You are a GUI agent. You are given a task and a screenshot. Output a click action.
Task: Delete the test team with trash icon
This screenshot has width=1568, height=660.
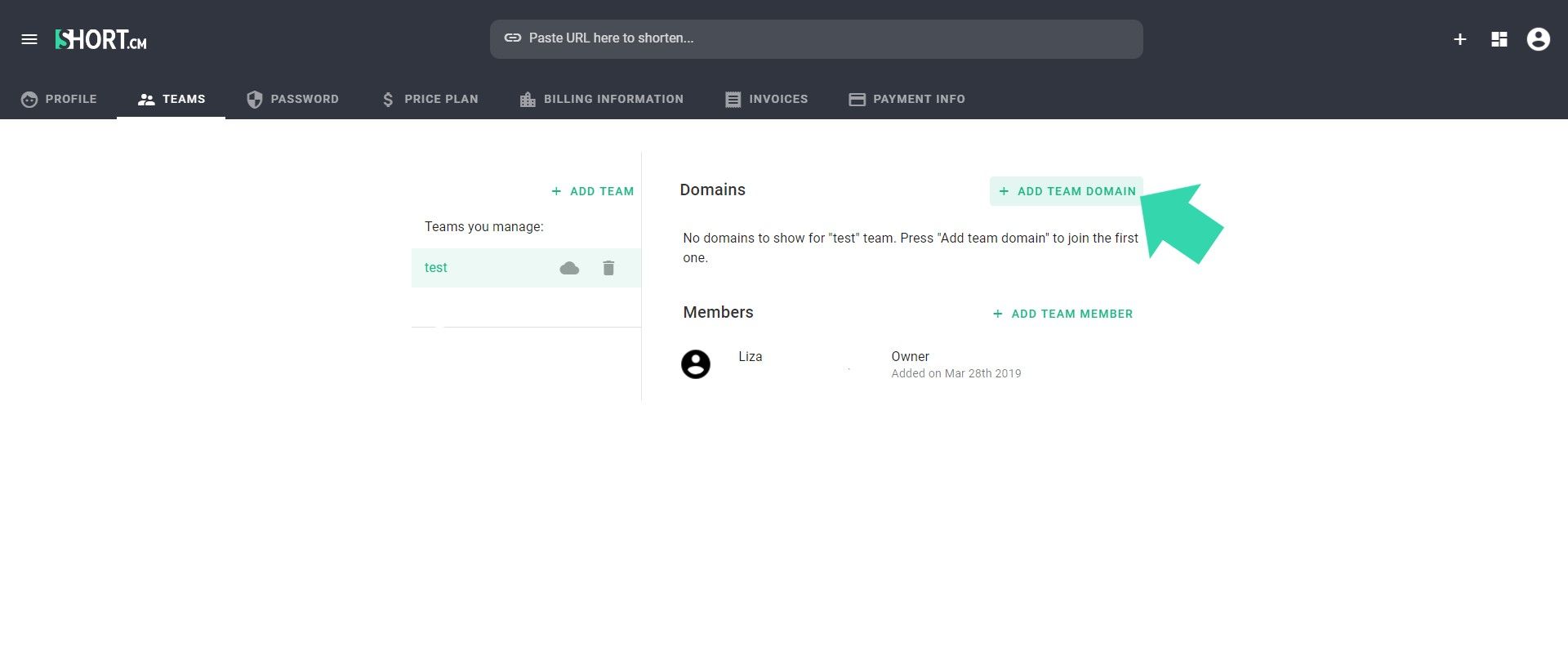608,268
